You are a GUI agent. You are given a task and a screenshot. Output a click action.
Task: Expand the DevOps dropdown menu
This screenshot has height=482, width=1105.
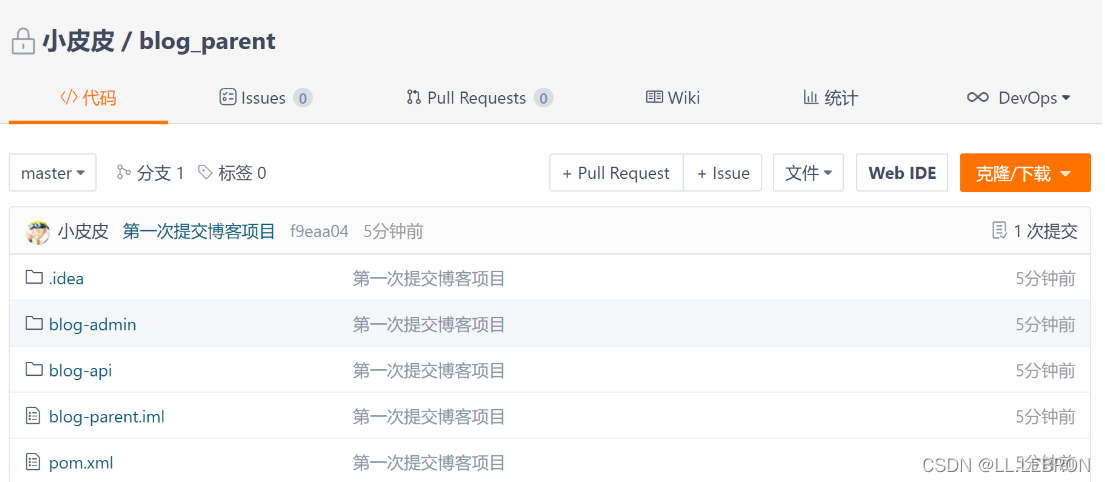point(1019,98)
